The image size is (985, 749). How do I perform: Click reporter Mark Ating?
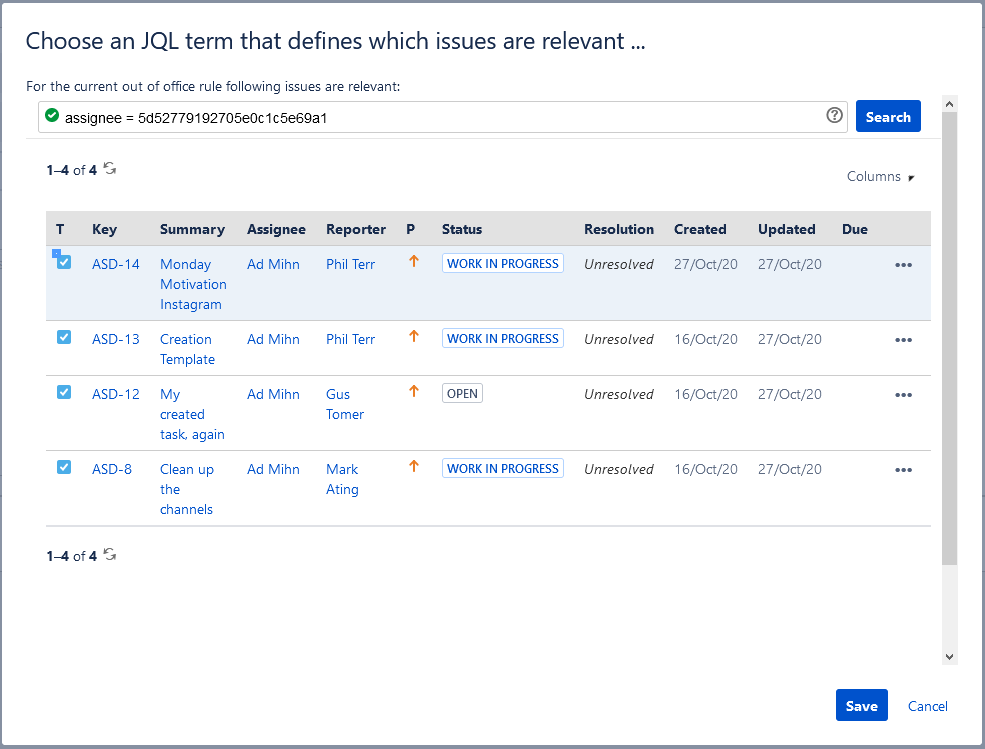tap(342, 479)
